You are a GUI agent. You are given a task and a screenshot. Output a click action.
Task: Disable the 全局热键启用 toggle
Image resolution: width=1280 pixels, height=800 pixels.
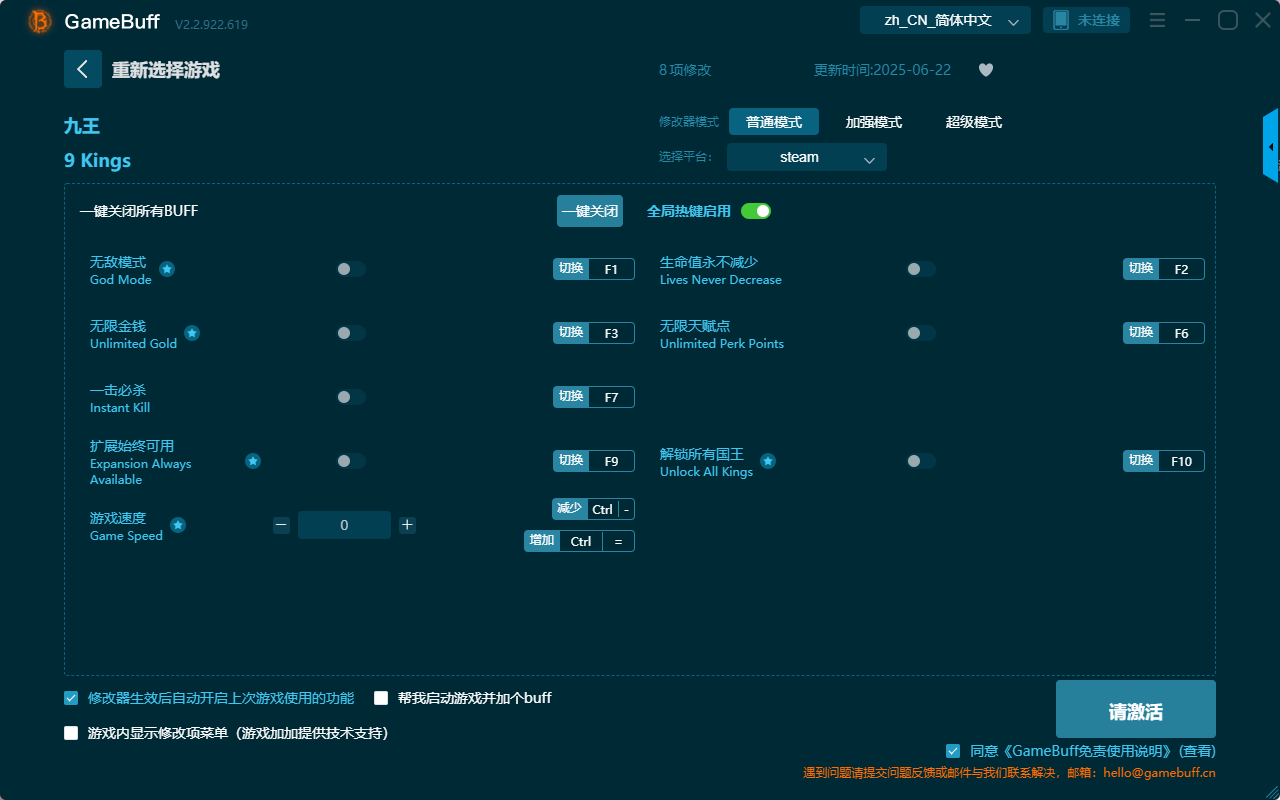[757, 211]
